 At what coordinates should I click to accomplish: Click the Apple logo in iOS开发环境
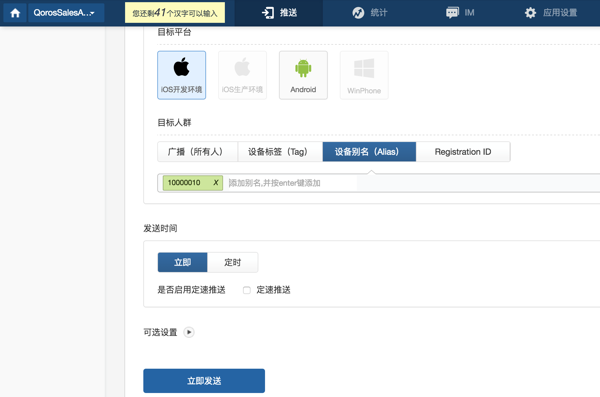[181, 67]
